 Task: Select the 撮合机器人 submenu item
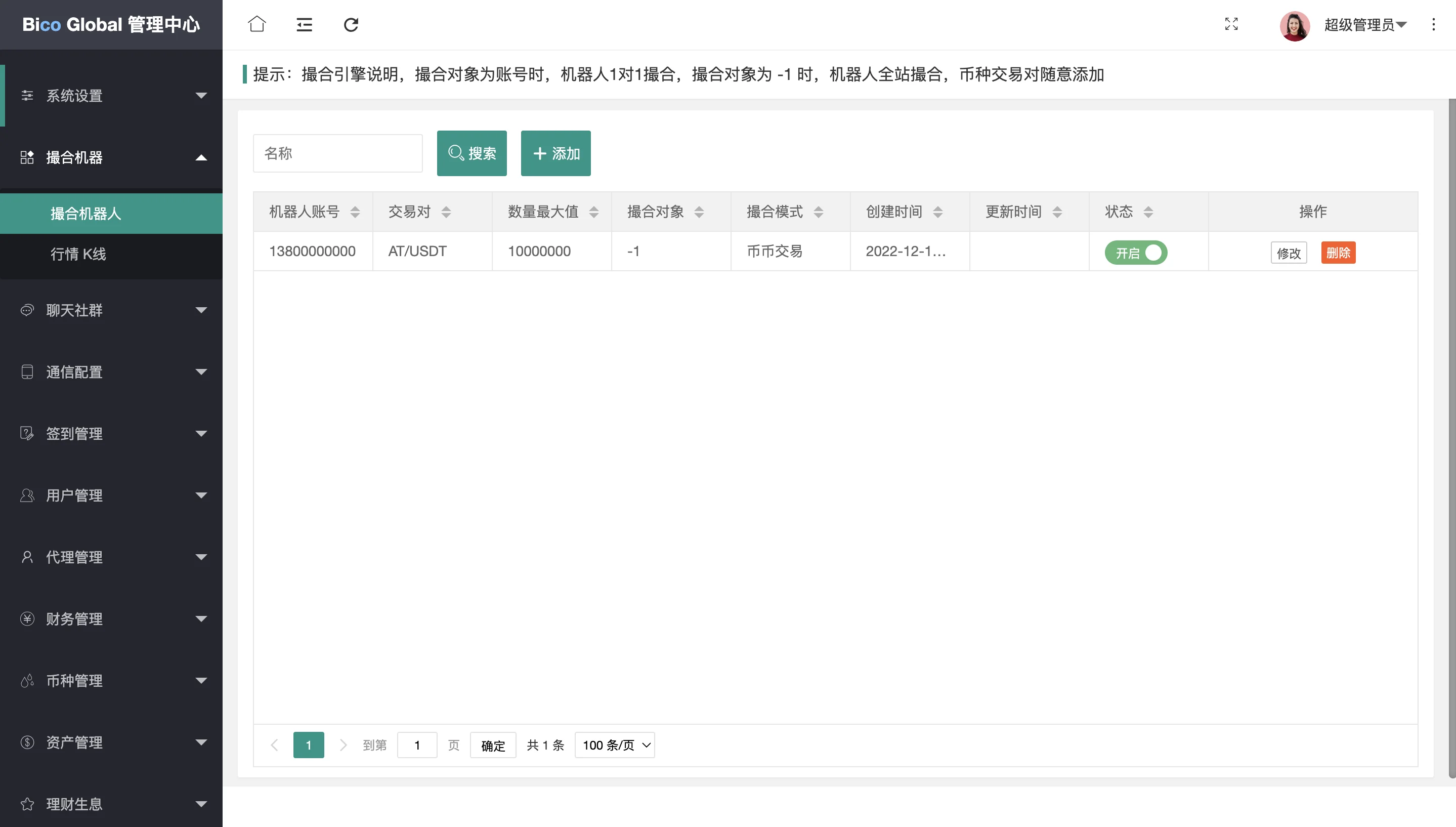point(85,214)
